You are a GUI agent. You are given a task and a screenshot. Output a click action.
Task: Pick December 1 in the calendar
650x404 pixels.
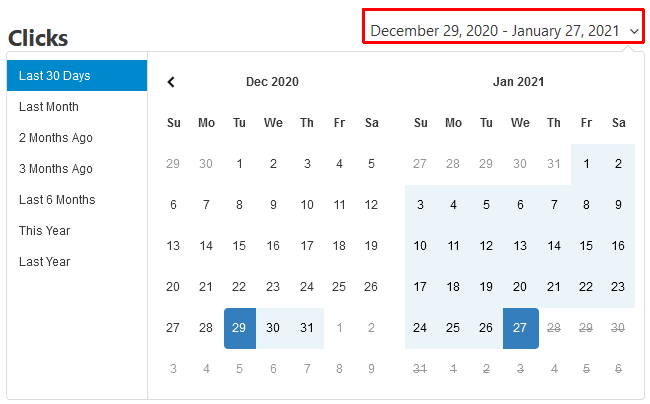point(239,164)
